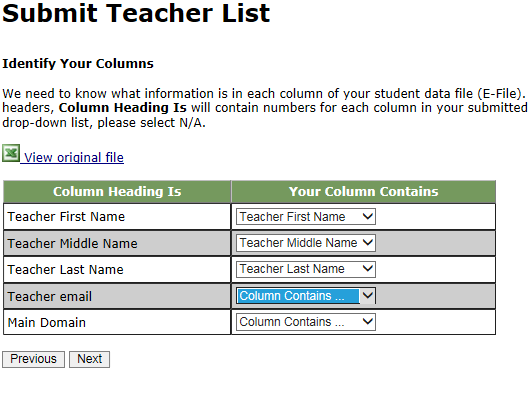Viewport: 528px width, 396px height.
Task: Click the Your Column Contains table header
Action: point(363,192)
